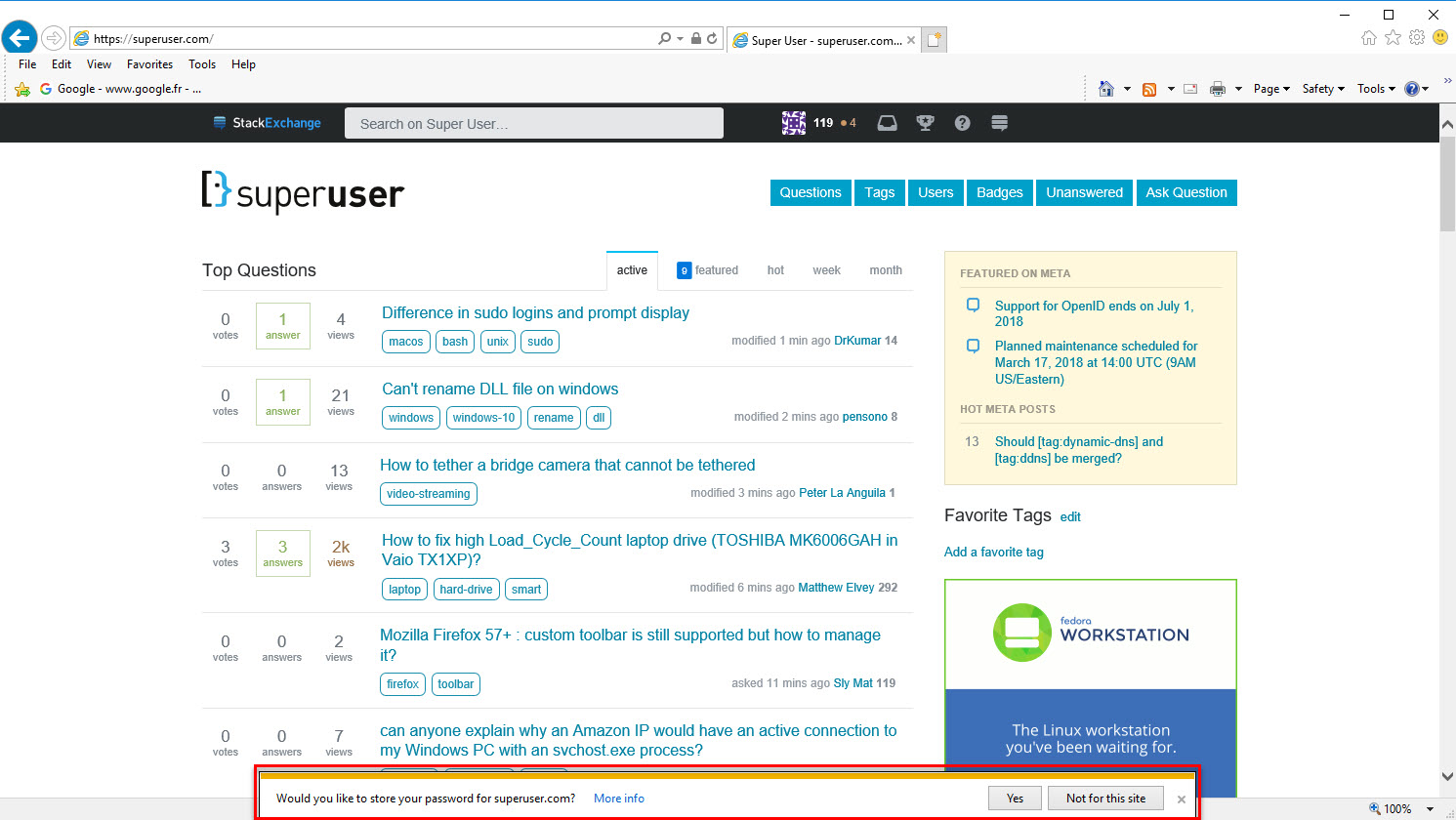Screen dimensions: 1456x820
Task: Switch to the week questions tab
Action: click(x=826, y=270)
